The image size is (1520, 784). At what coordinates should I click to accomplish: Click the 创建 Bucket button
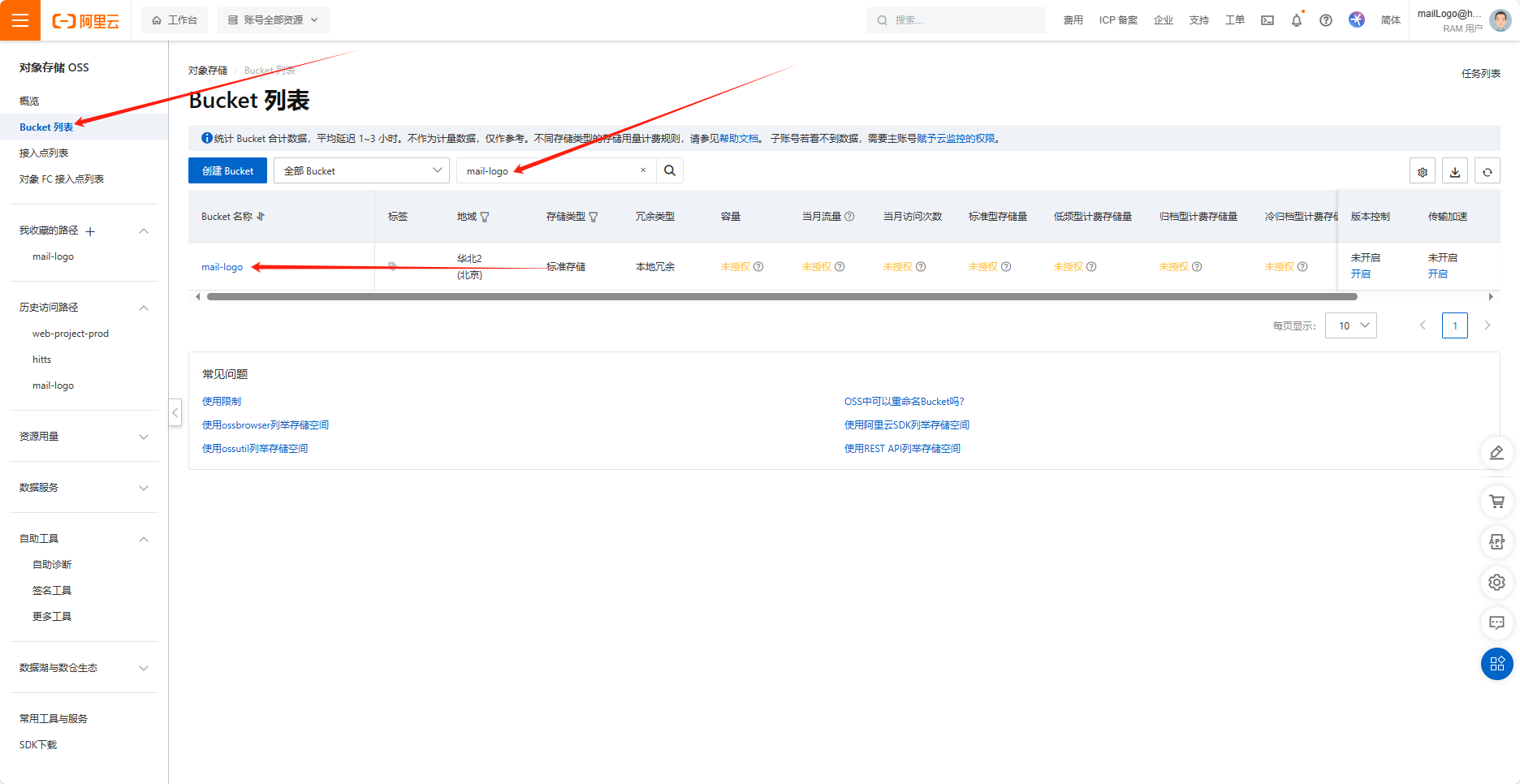click(227, 170)
